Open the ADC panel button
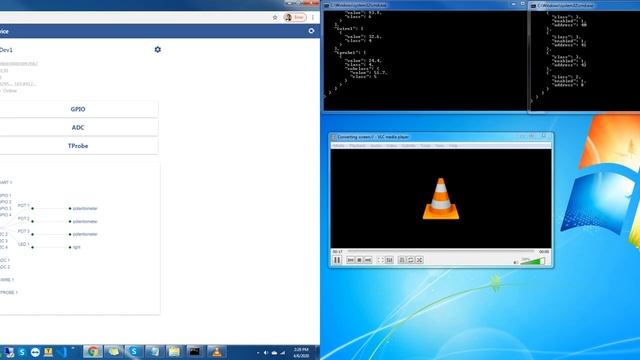This screenshot has height=360, width=640. pyautogui.click(x=78, y=127)
